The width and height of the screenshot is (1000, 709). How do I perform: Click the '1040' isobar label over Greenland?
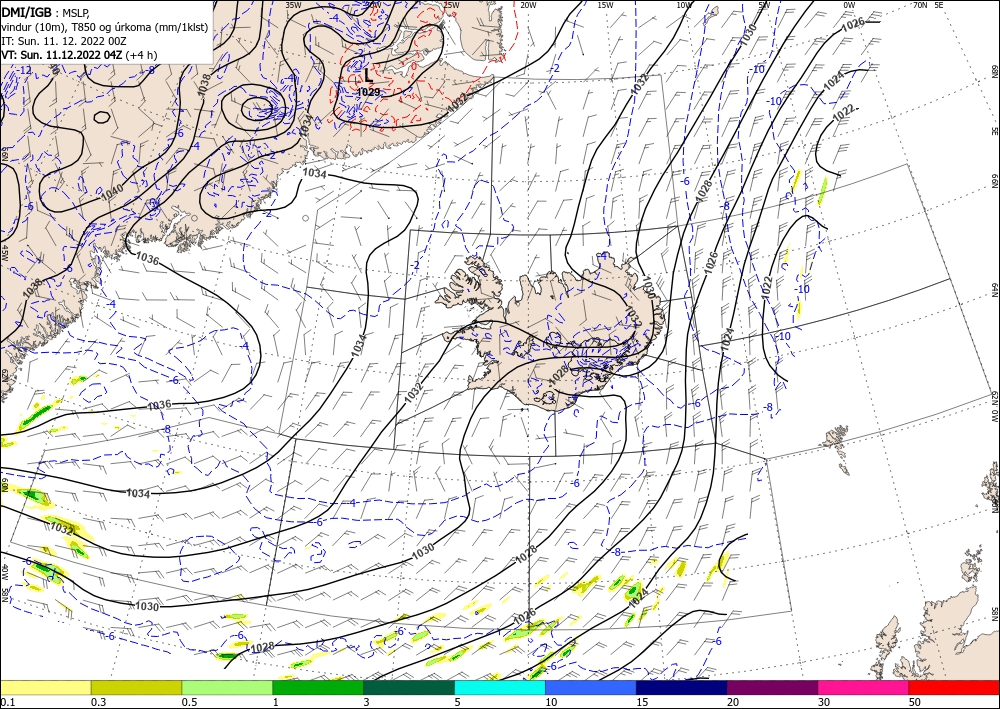coord(112,191)
